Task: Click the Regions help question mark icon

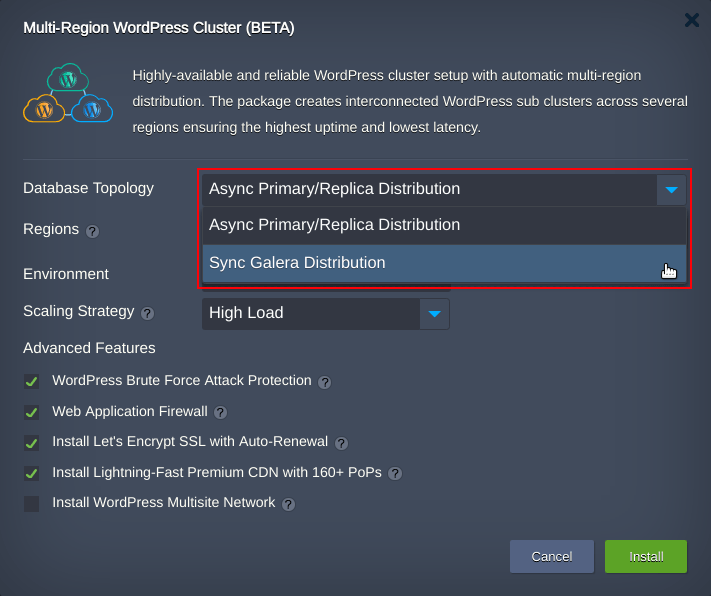Action: point(92,231)
